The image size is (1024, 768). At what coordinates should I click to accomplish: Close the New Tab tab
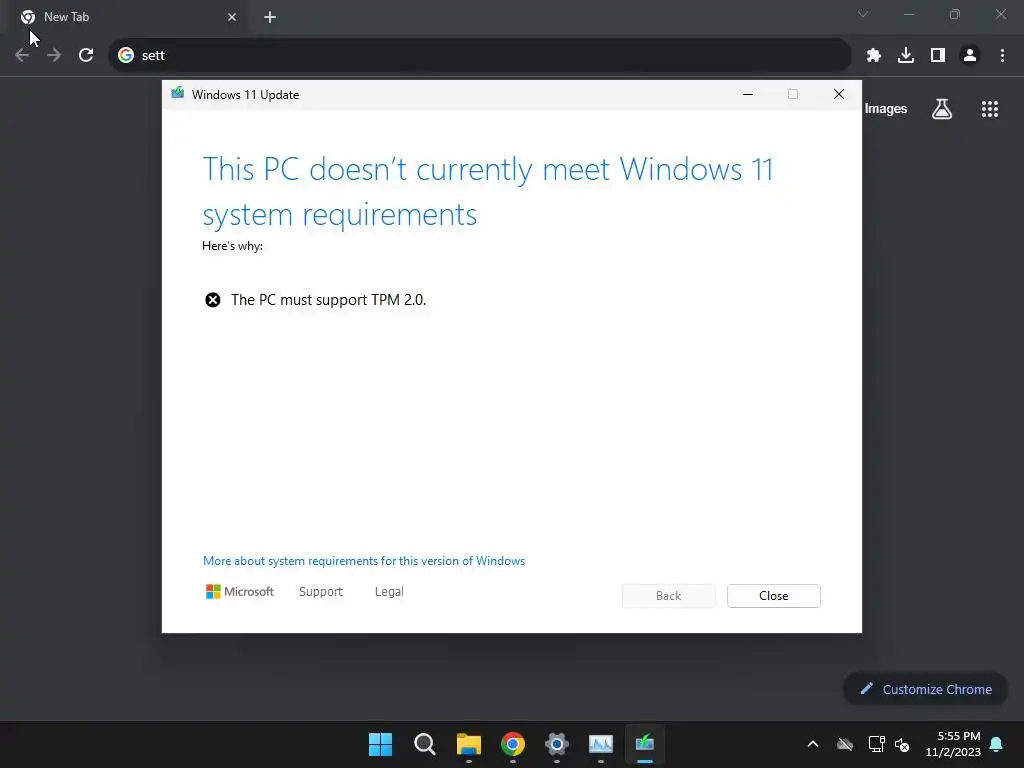pyautogui.click(x=232, y=17)
